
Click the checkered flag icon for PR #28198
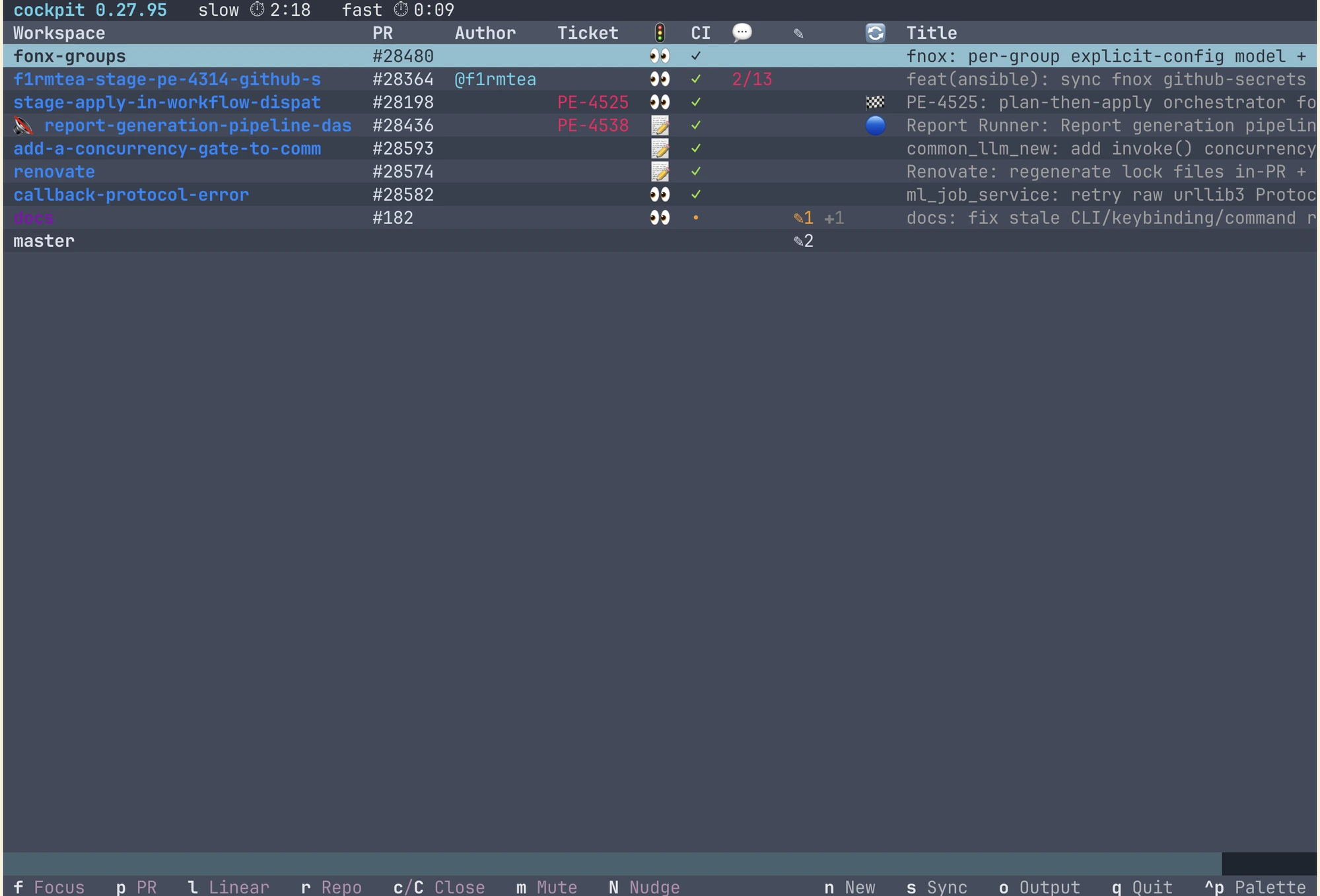tap(875, 102)
